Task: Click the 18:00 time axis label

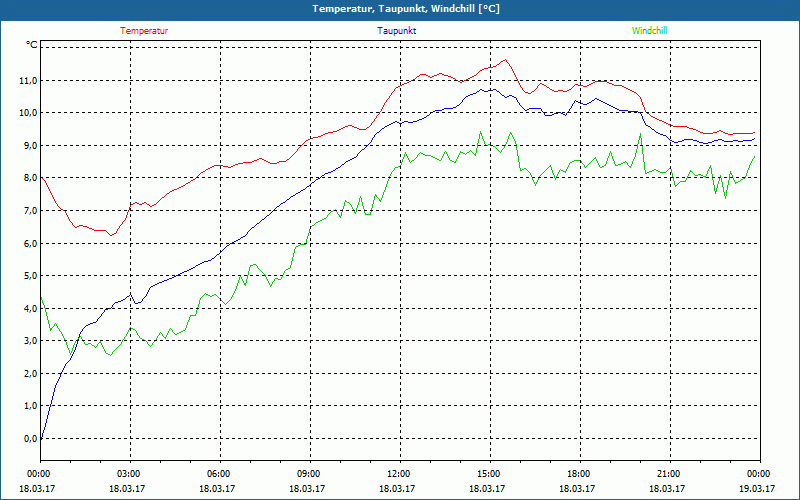Action: pyautogui.click(x=580, y=474)
